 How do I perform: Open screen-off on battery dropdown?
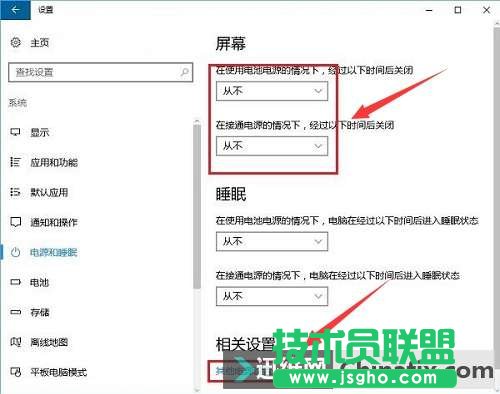272,91
